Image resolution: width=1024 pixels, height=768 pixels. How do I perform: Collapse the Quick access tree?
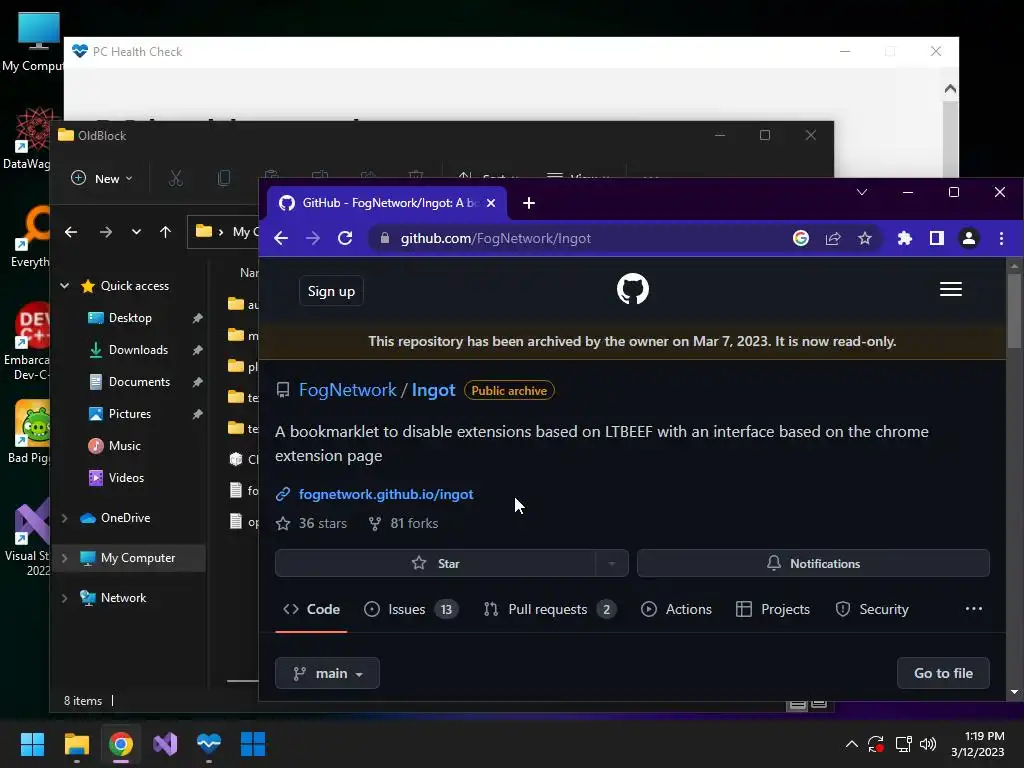pyautogui.click(x=65, y=285)
